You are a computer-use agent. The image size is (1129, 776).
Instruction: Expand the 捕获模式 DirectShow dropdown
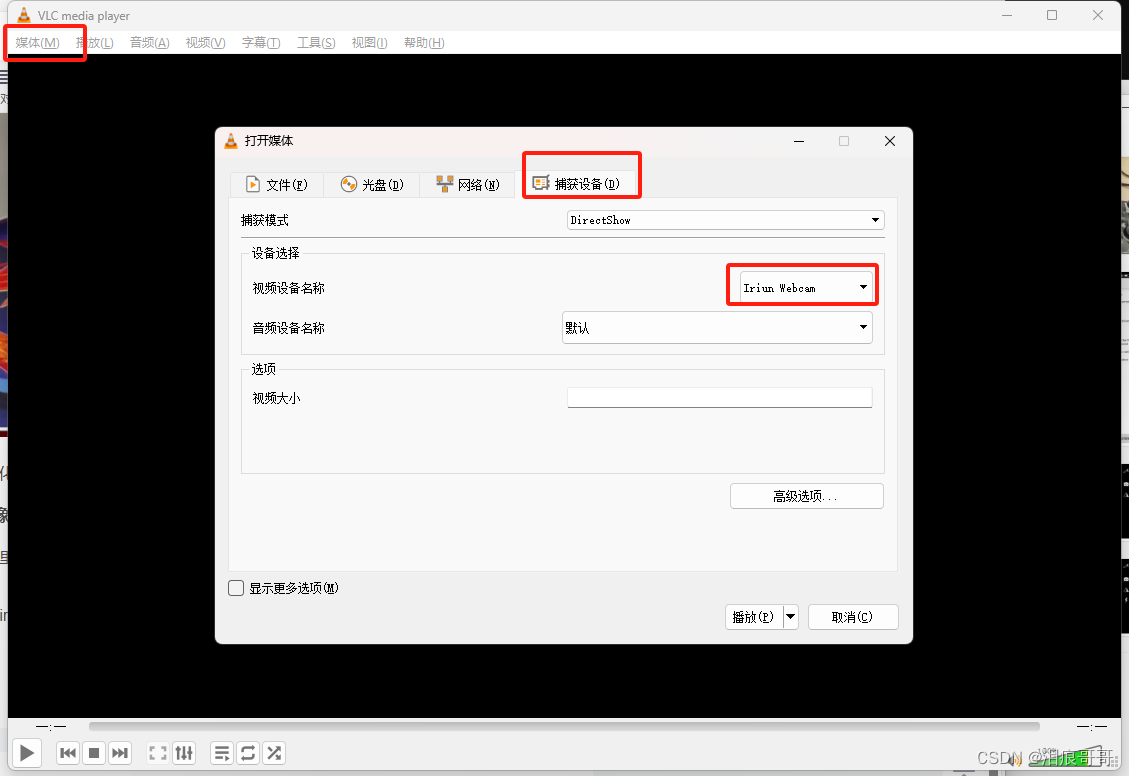click(726, 220)
